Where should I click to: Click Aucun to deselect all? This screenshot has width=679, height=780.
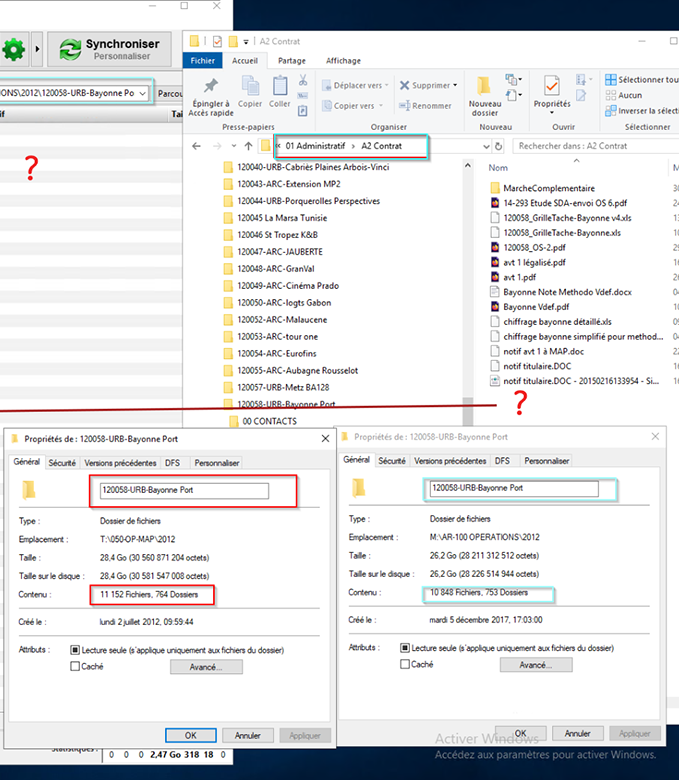click(624, 95)
